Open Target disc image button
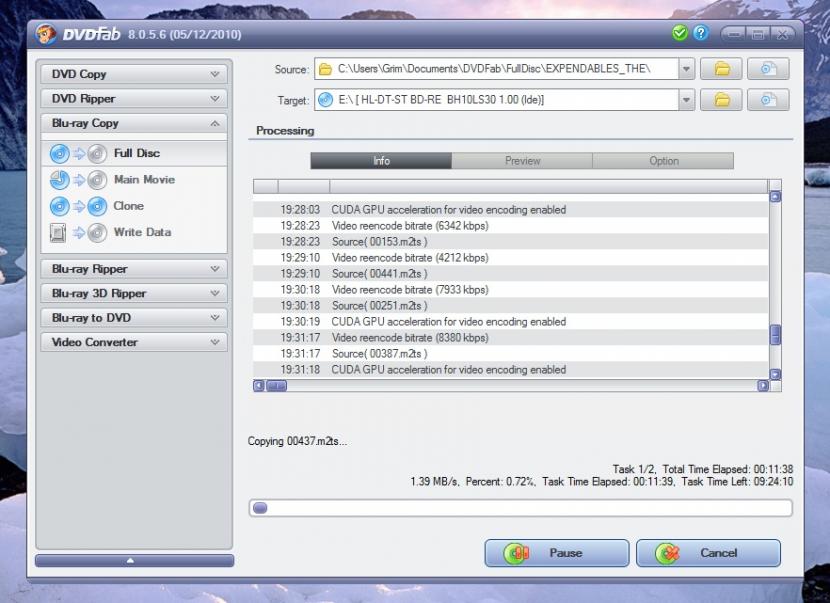Image resolution: width=830 pixels, height=603 pixels. [768, 100]
